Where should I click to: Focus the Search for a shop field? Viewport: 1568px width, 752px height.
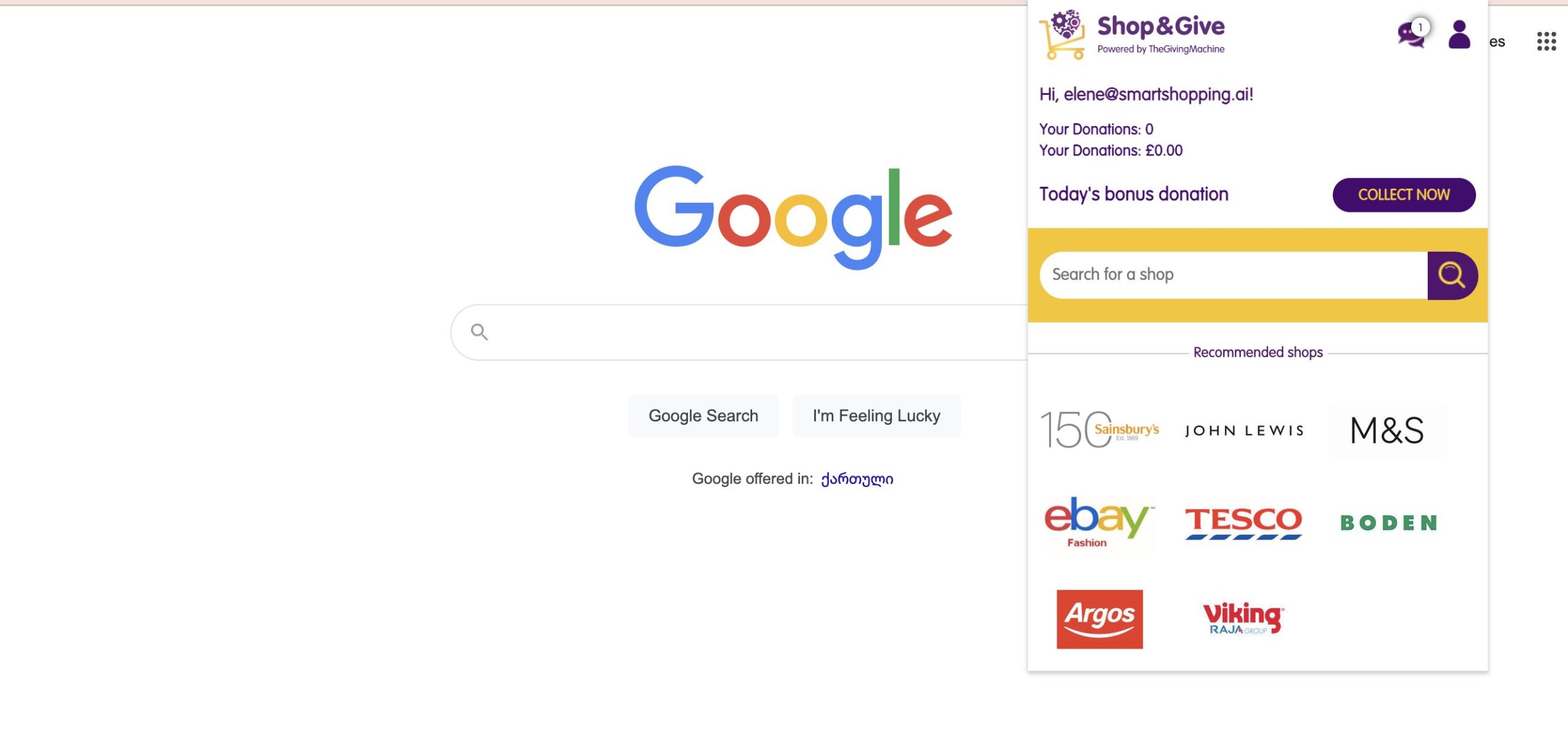click(x=1232, y=275)
